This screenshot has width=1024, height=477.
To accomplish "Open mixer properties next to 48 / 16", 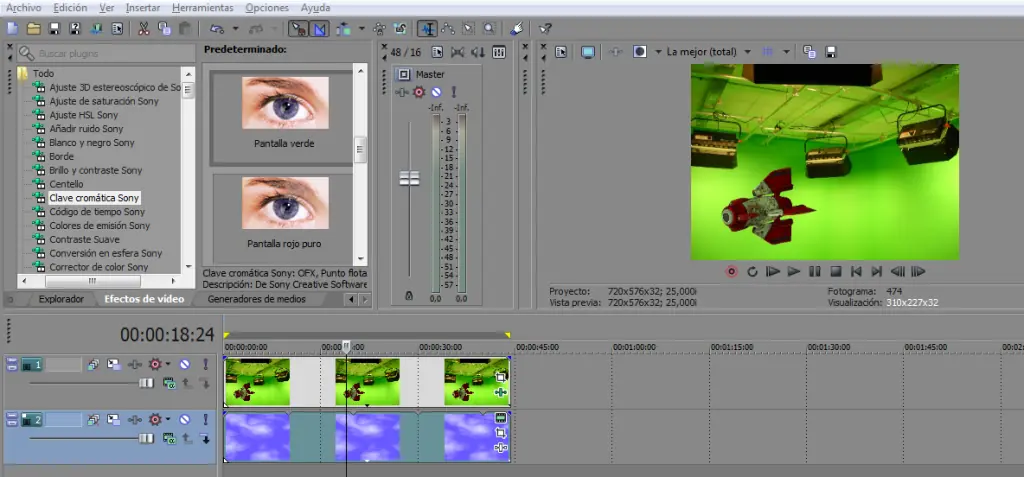I will 438,52.
